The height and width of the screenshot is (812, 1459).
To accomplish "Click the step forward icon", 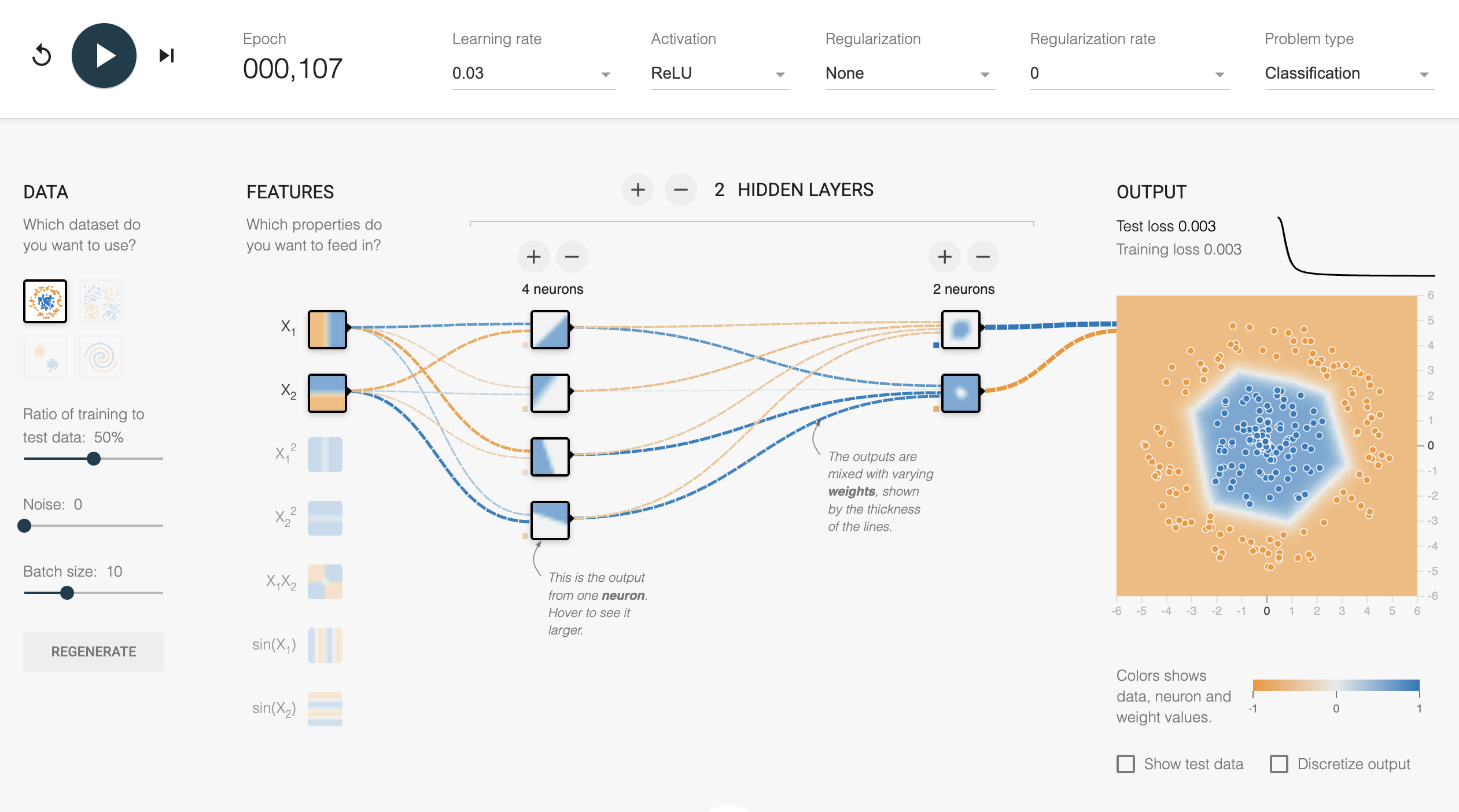I will (x=167, y=56).
